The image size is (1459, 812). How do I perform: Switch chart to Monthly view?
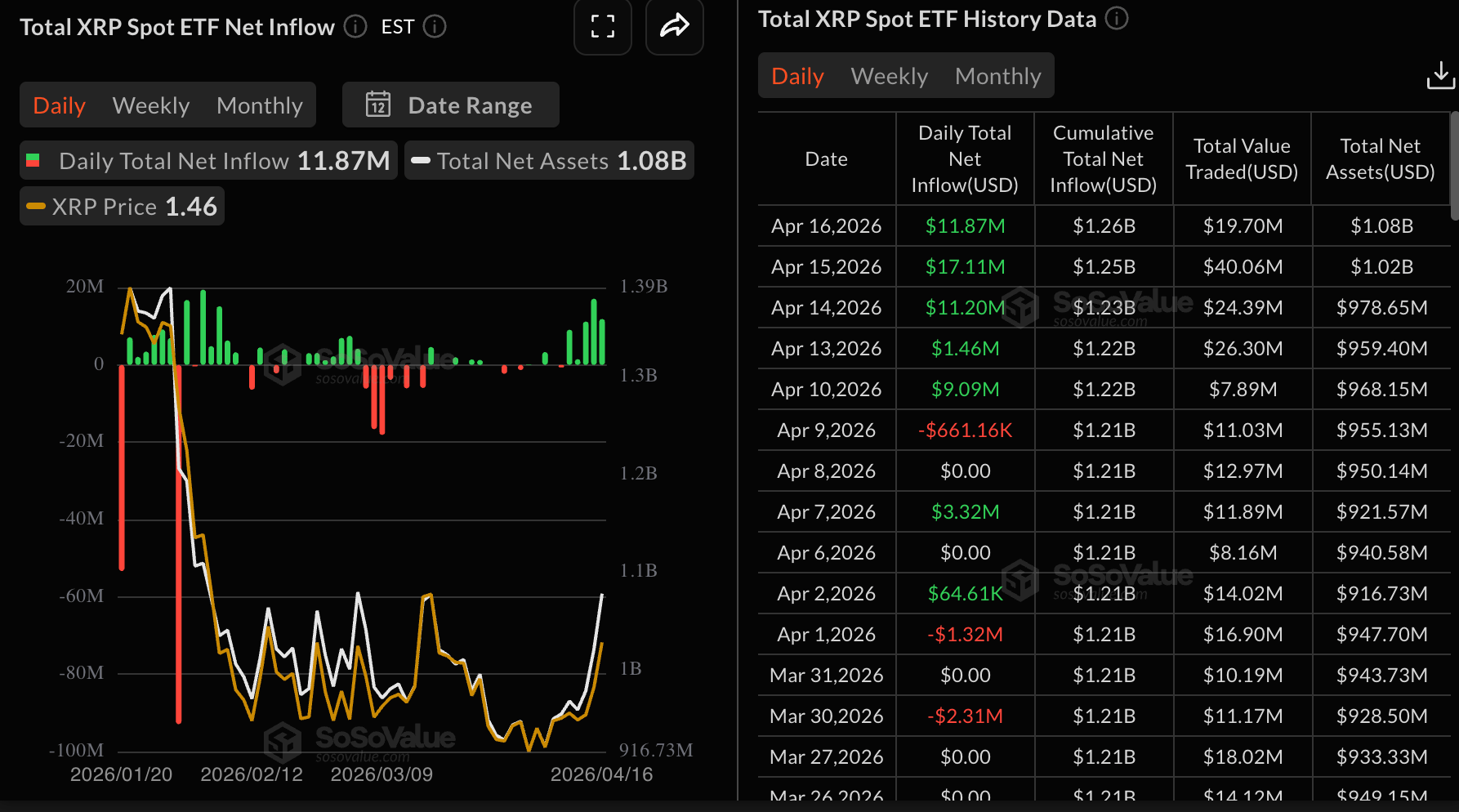coord(260,105)
